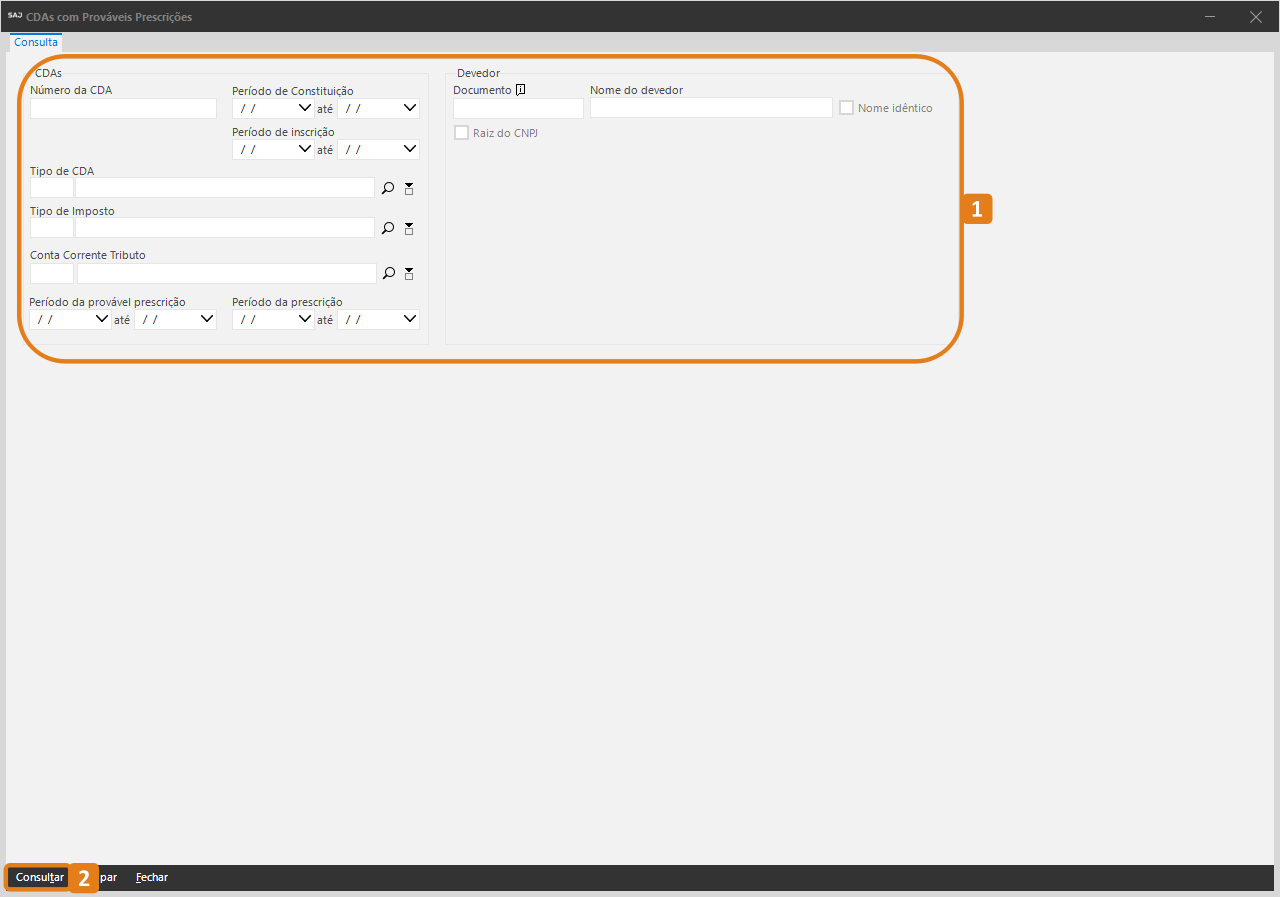This screenshot has height=897, width=1280.
Task: Click magnifier icon for Conta Corrente Tributo
Action: pyautogui.click(x=388, y=273)
